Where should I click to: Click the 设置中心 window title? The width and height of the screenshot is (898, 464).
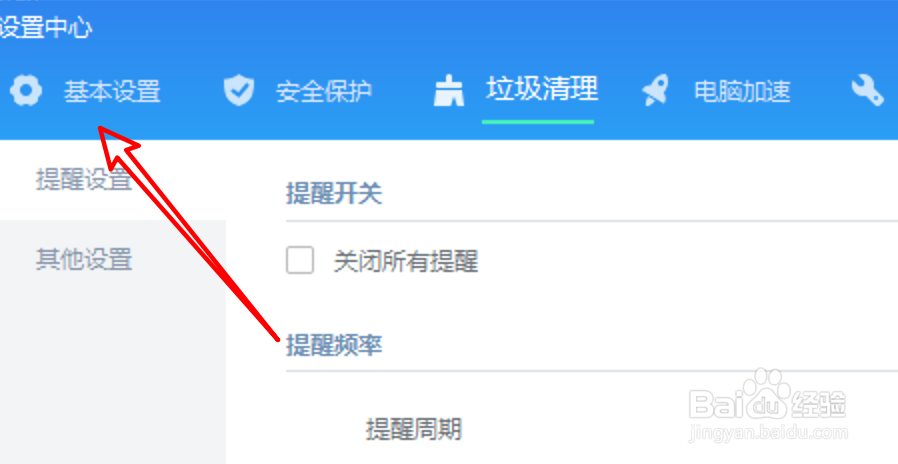pyautogui.click(x=45, y=27)
